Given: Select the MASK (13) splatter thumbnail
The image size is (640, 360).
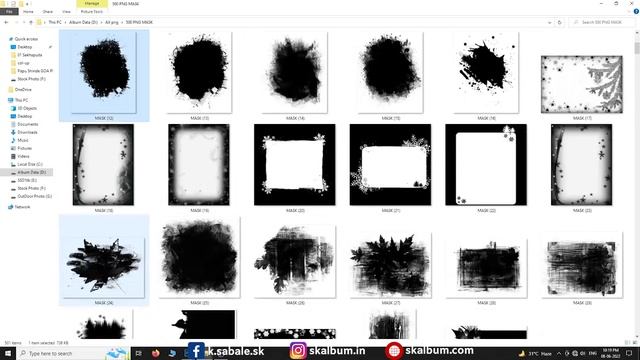Looking at the screenshot, I should (200, 73).
